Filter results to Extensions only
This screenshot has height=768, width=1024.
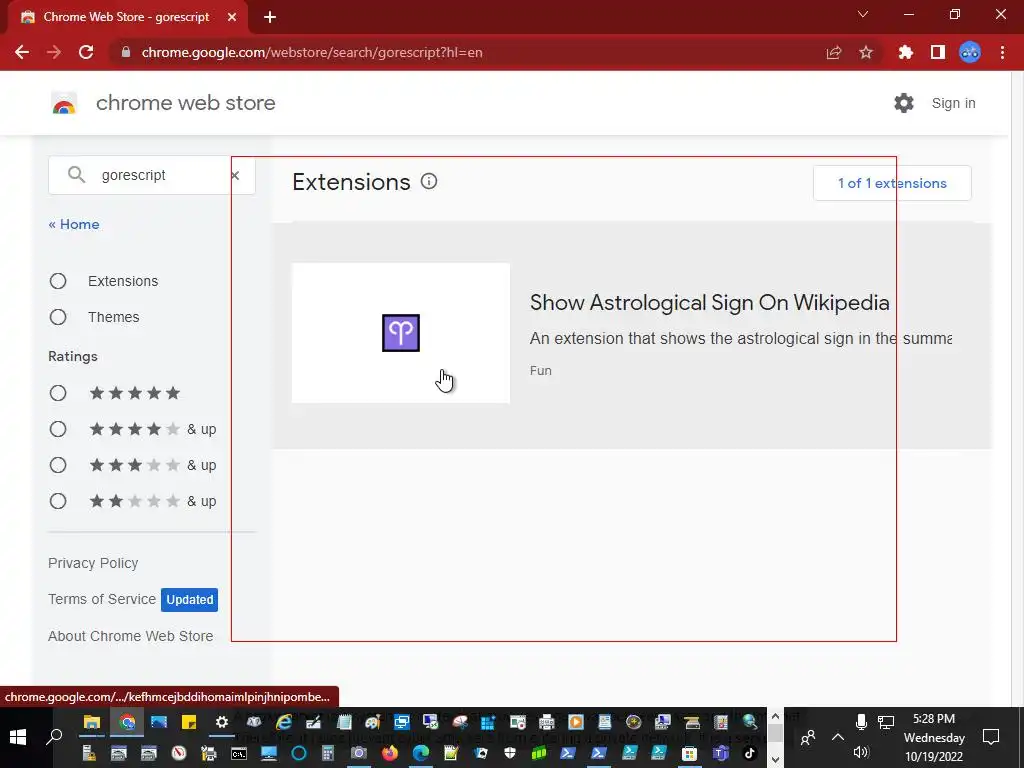pyautogui.click(x=58, y=281)
